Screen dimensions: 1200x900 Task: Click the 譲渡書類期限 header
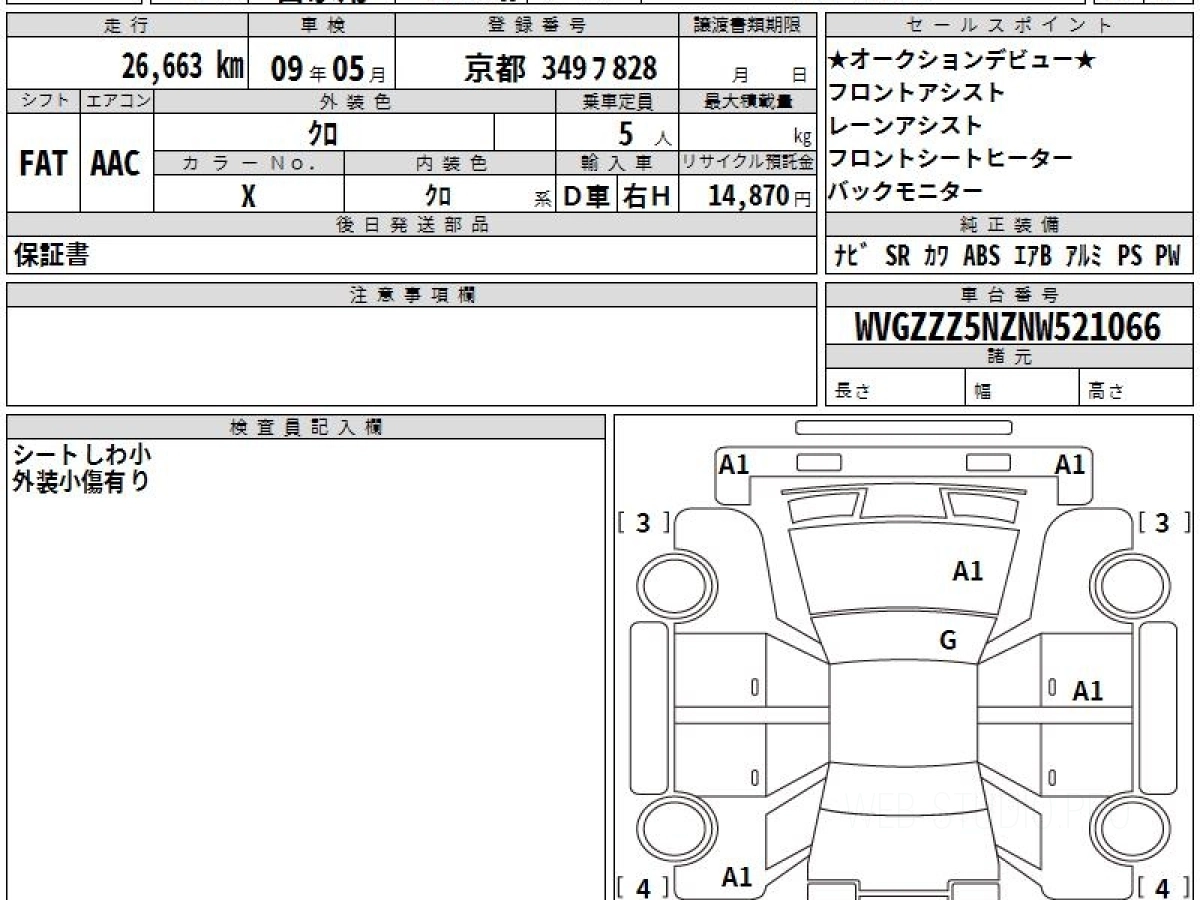point(748,26)
